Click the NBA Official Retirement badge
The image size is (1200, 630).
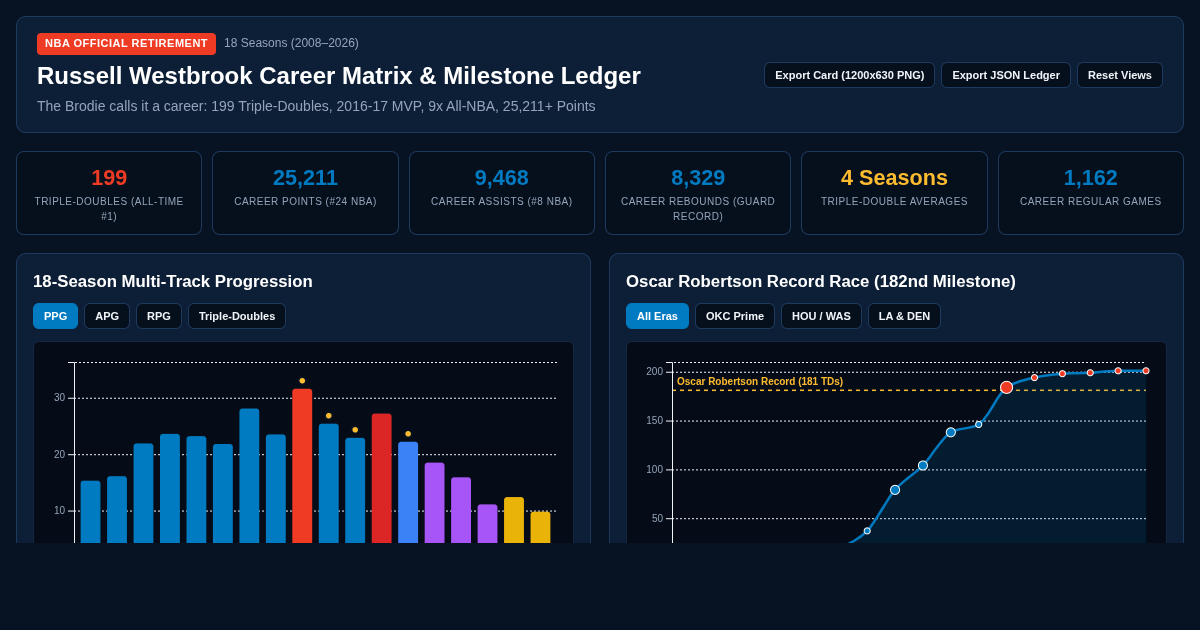[126, 44]
